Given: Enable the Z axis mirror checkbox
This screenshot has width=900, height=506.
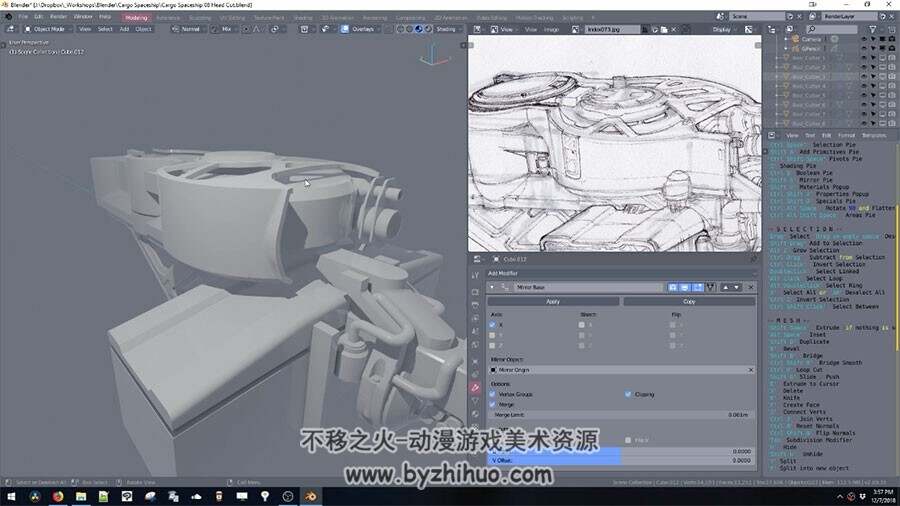Looking at the screenshot, I should 492,346.
